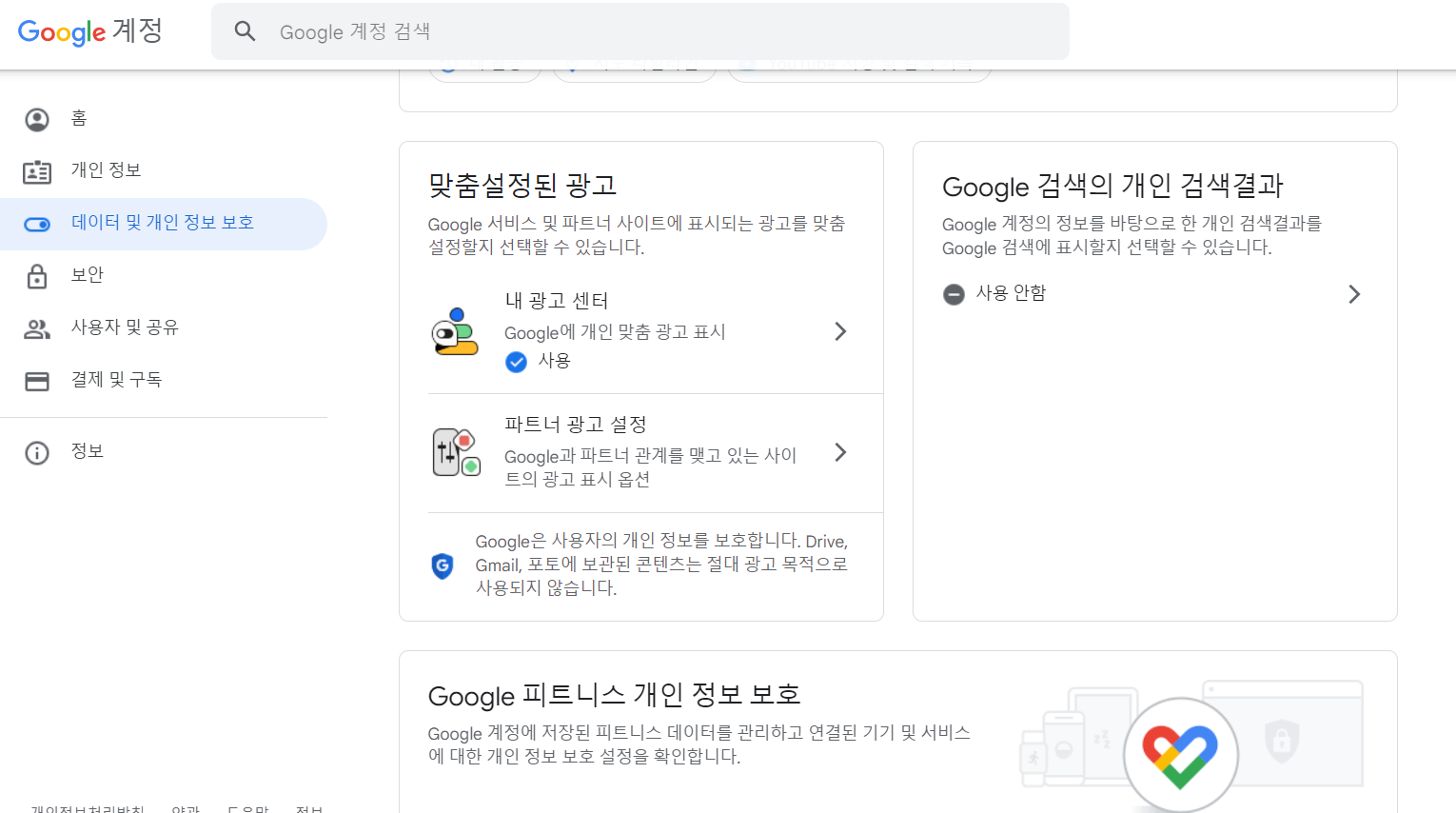
Task: Click the 맞춤설정된 광고 heading
Action: [x=522, y=185]
